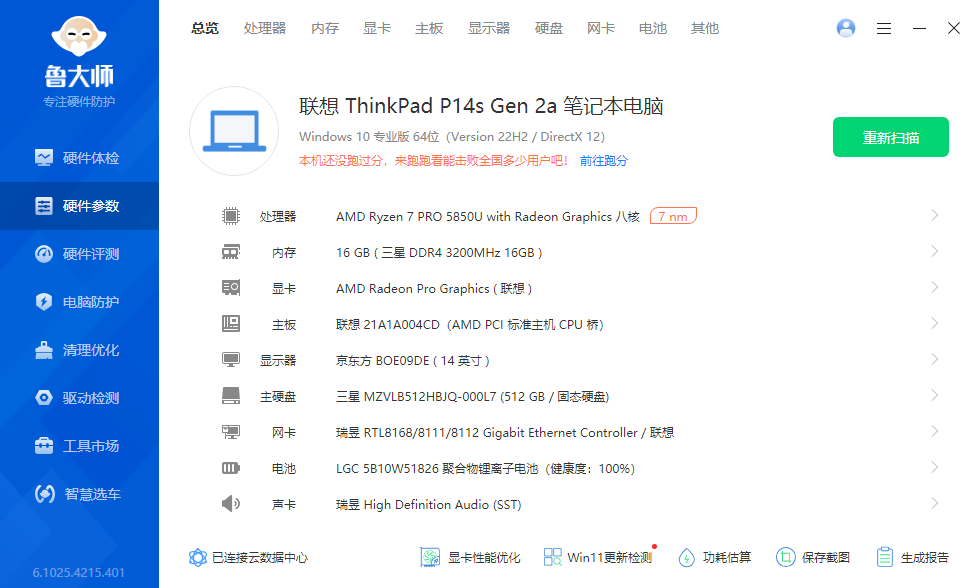
Task: Switch to the 电池 tab
Action: pos(652,28)
